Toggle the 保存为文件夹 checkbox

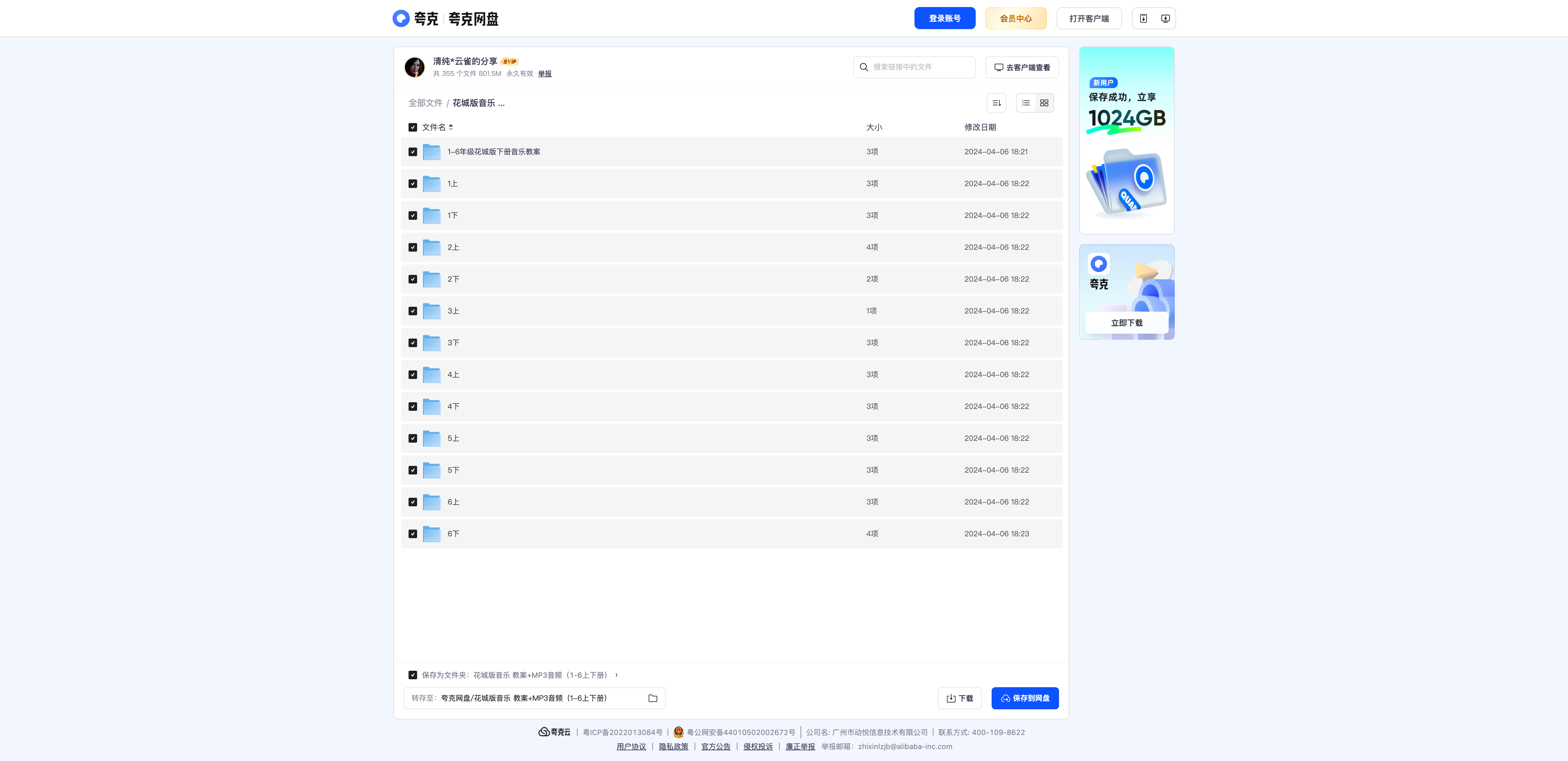click(413, 675)
